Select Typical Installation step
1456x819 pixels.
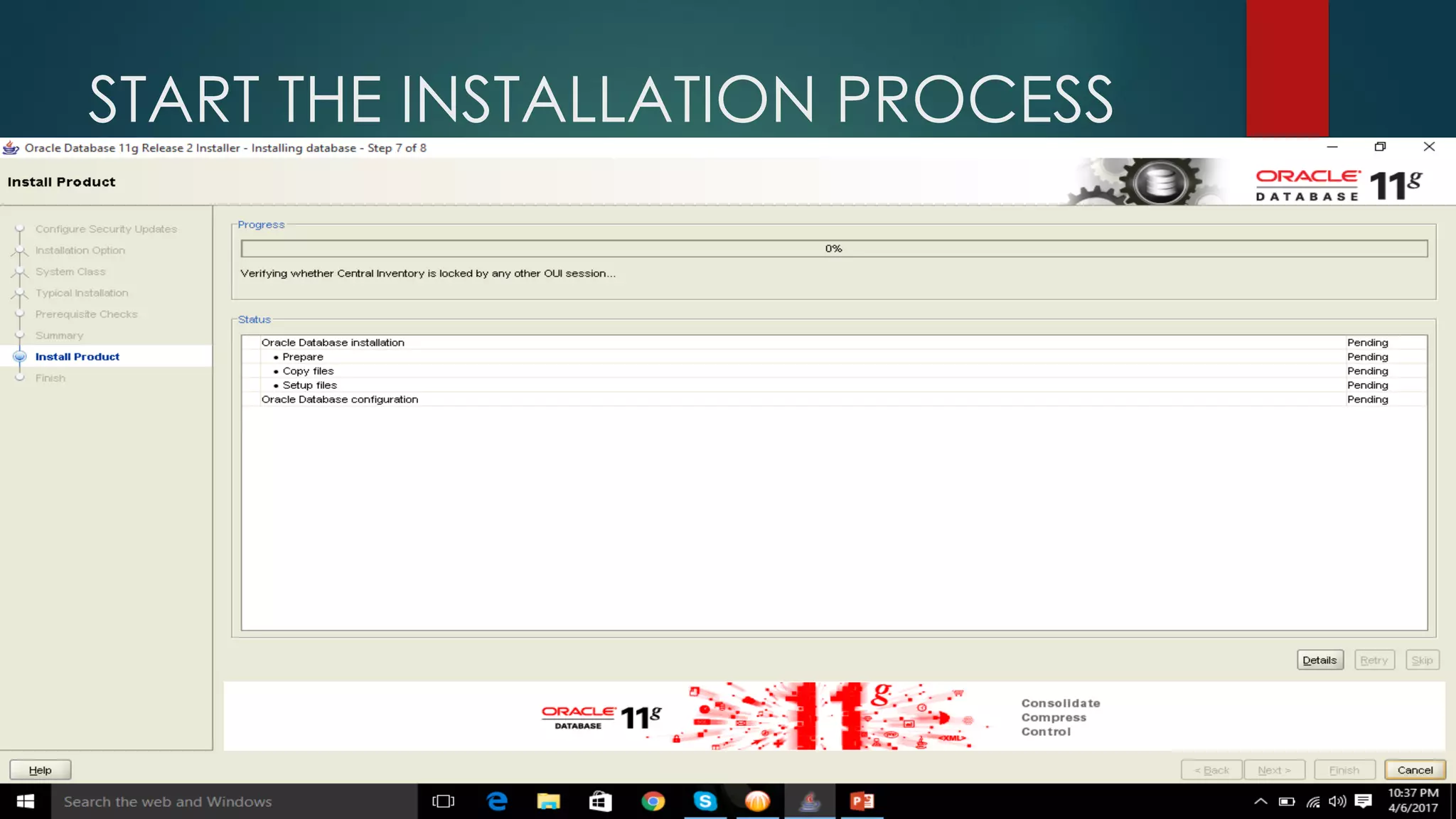(82, 293)
